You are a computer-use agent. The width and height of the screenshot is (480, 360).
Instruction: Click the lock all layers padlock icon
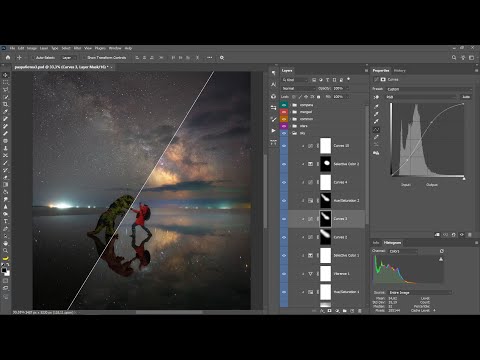318,97
